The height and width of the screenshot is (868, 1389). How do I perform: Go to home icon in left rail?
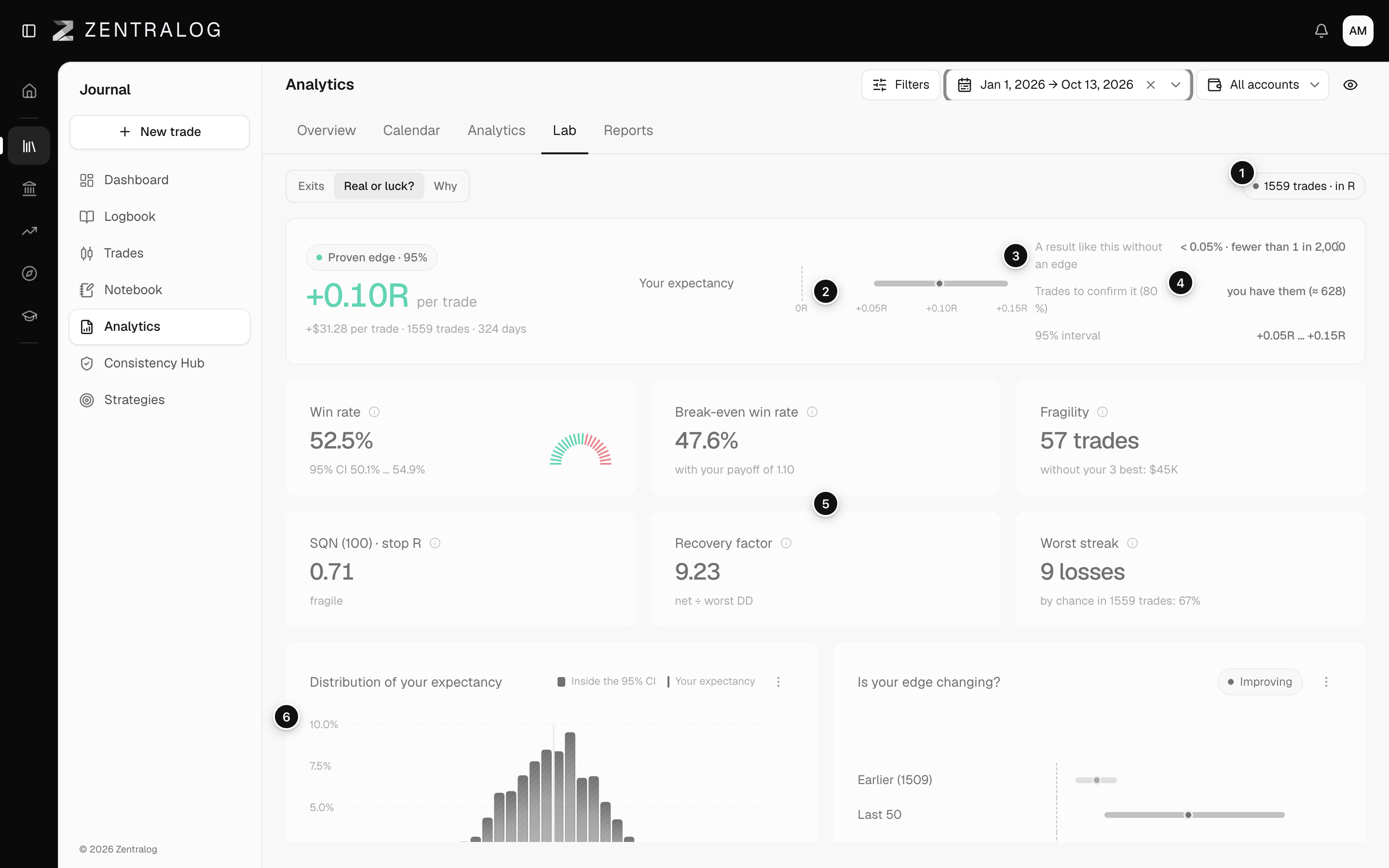[29, 91]
